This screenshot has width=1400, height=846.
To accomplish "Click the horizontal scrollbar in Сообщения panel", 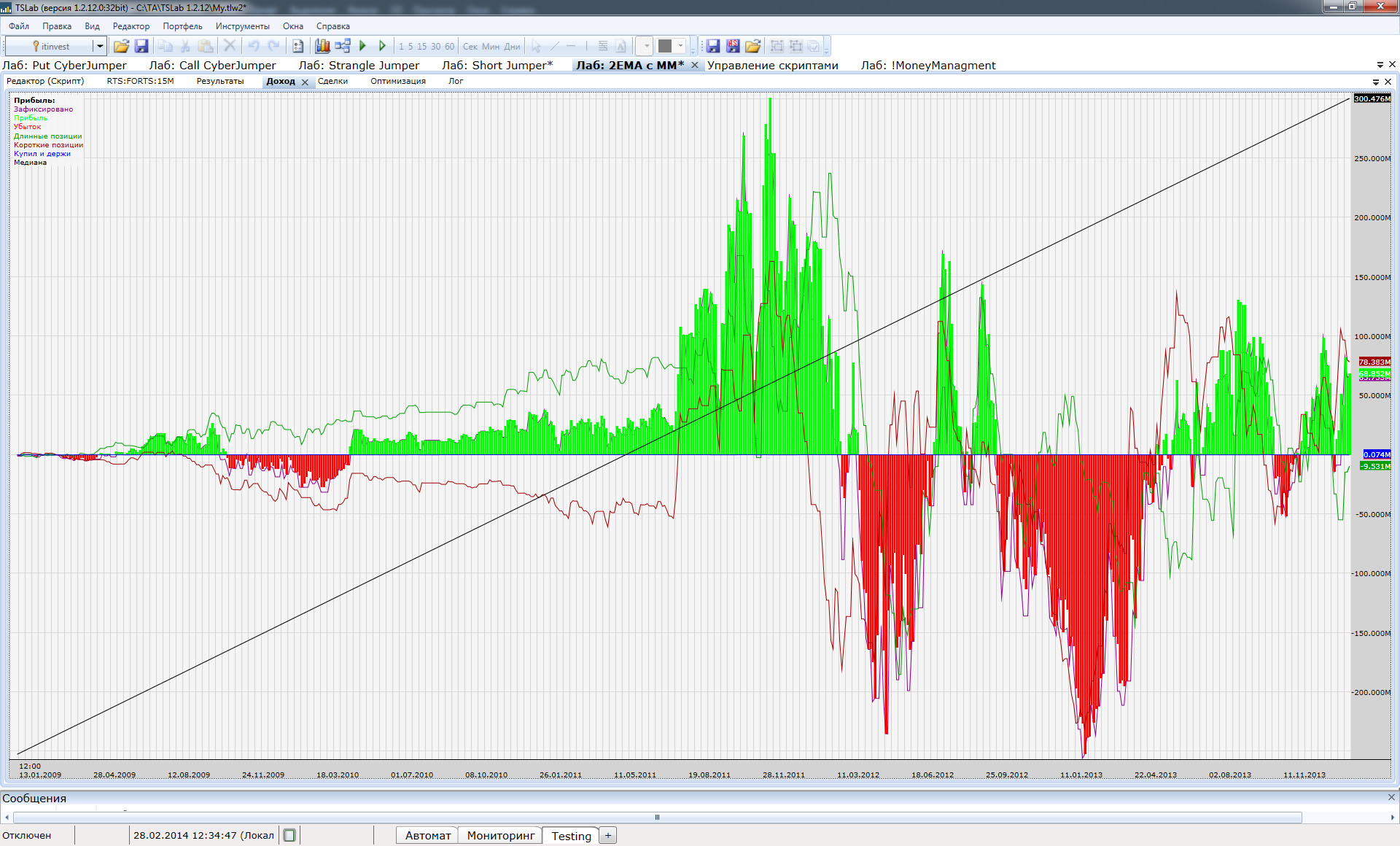I will (656, 817).
